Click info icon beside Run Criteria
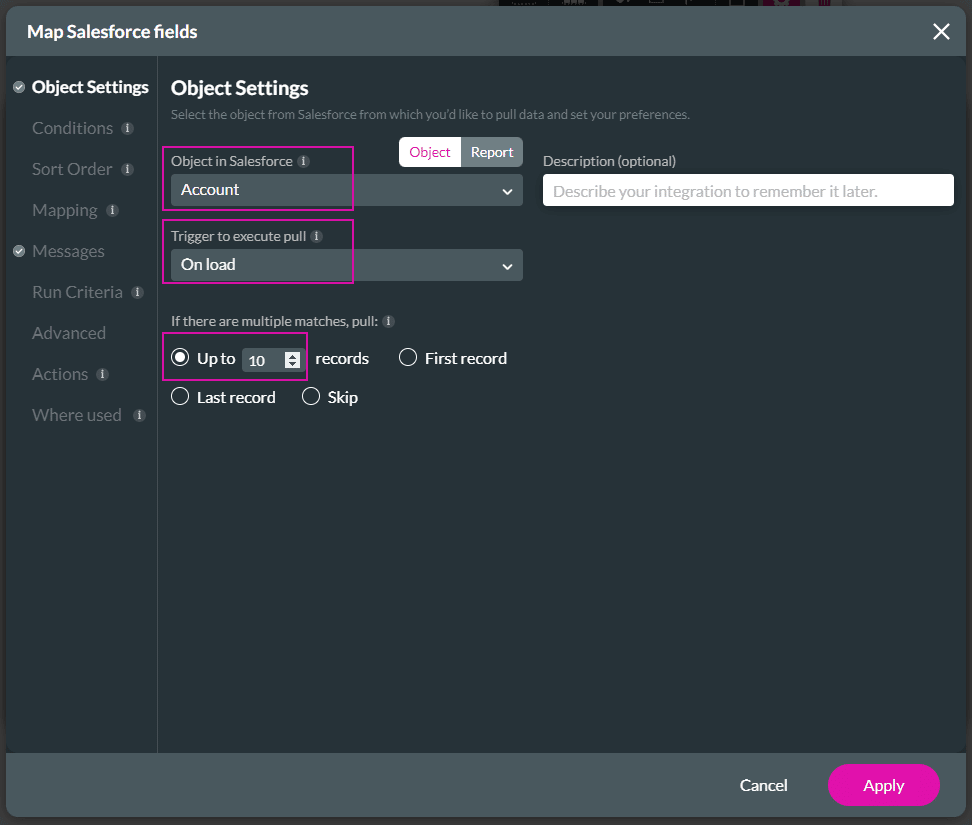Viewport: 972px width, 825px height. tap(137, 293)
